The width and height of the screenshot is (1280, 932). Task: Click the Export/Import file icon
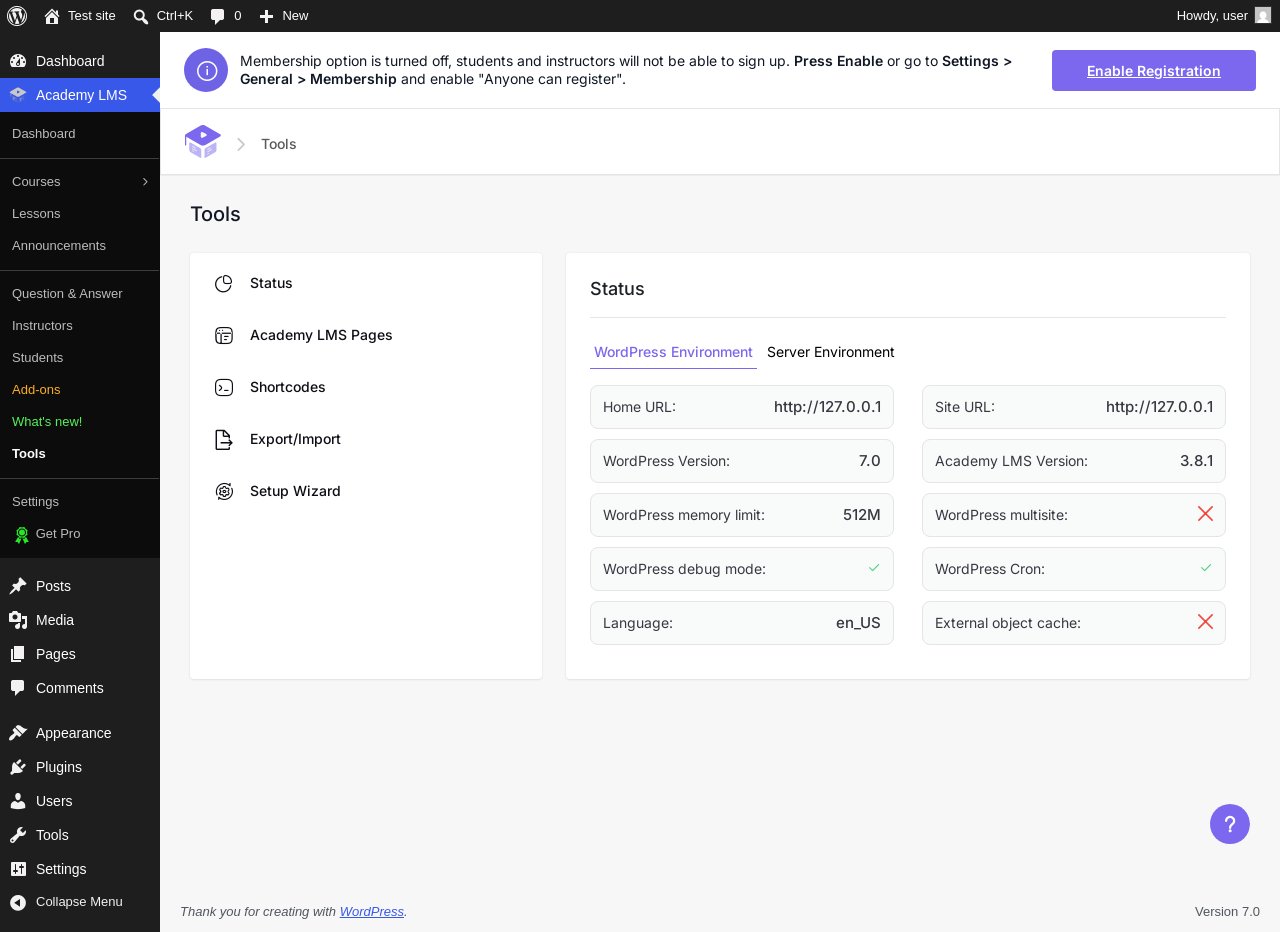[x=224, y=440]
